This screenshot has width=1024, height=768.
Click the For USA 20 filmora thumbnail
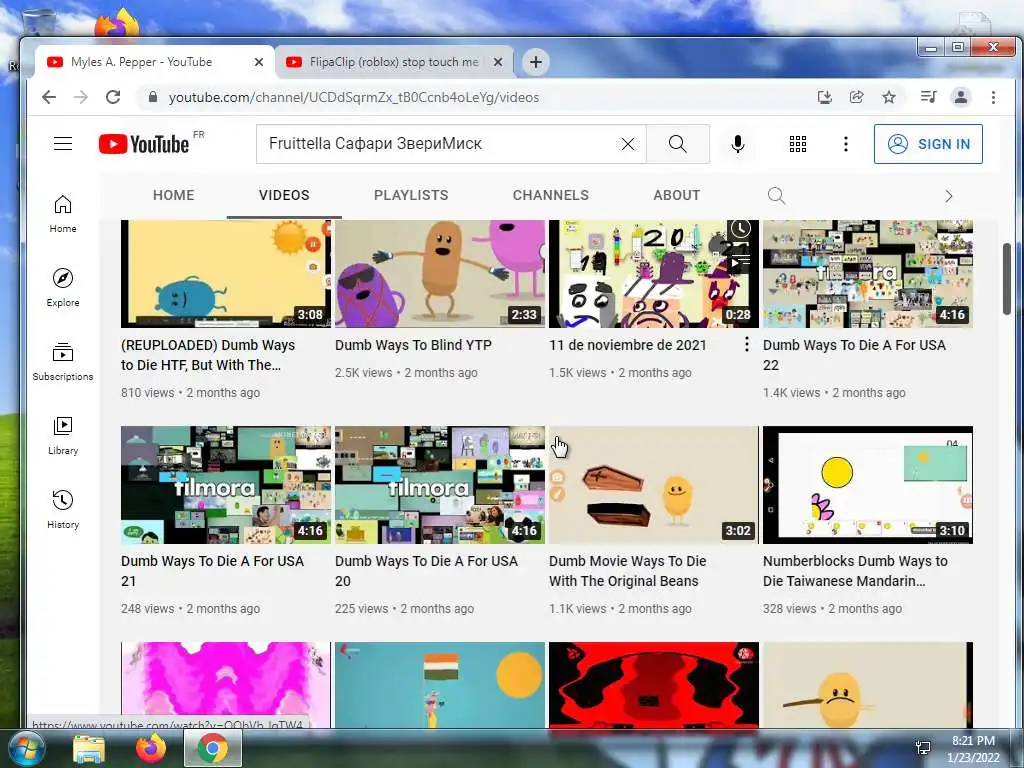pos(440,485)
